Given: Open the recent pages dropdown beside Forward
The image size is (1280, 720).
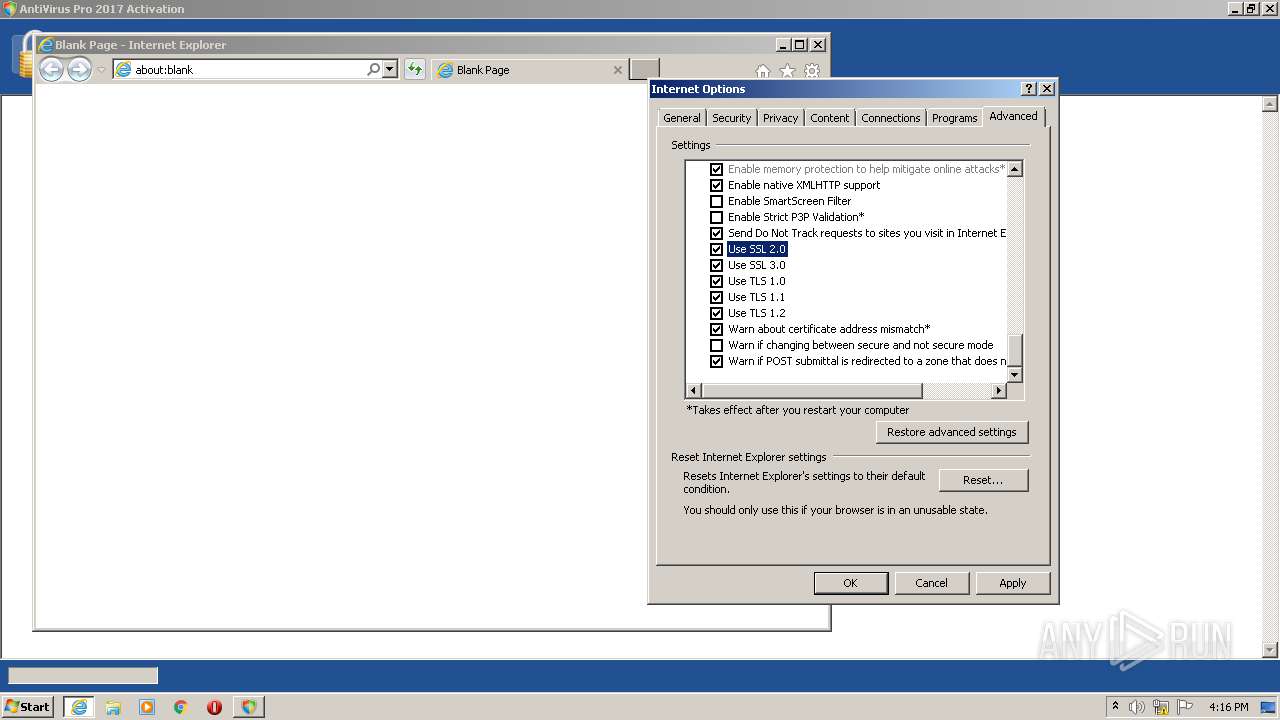Looking at the screenshot, I should point(101,70).
